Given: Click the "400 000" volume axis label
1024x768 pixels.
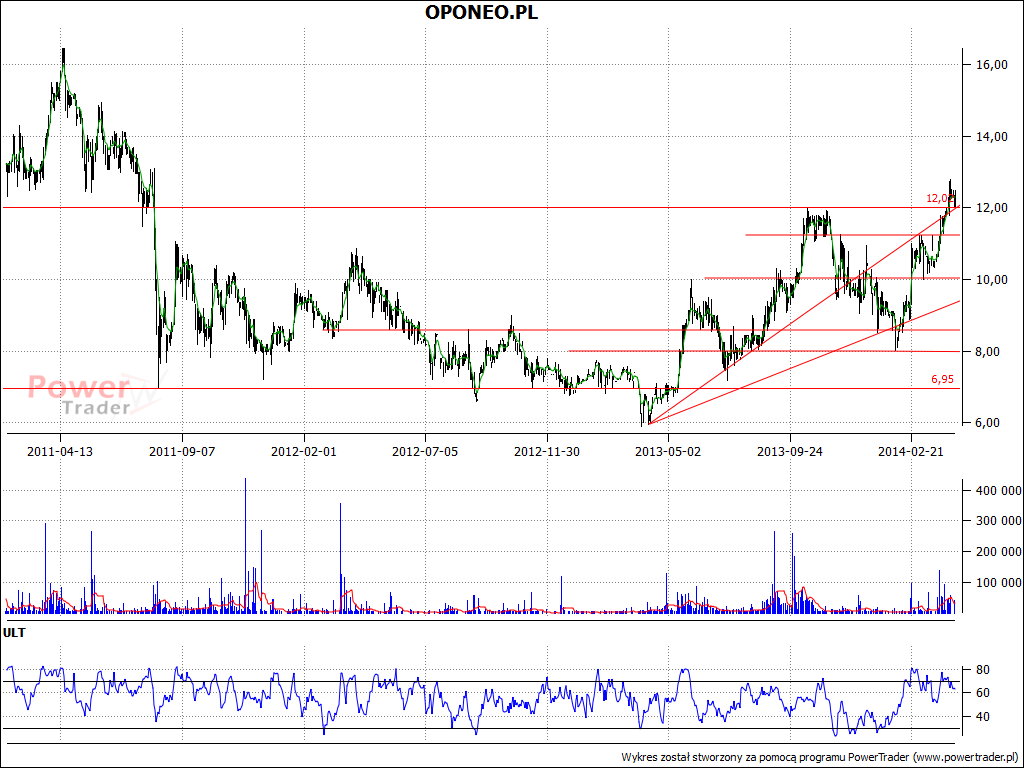Looking at the screenshot, I should pyautogui.click(x=999, y=490).
